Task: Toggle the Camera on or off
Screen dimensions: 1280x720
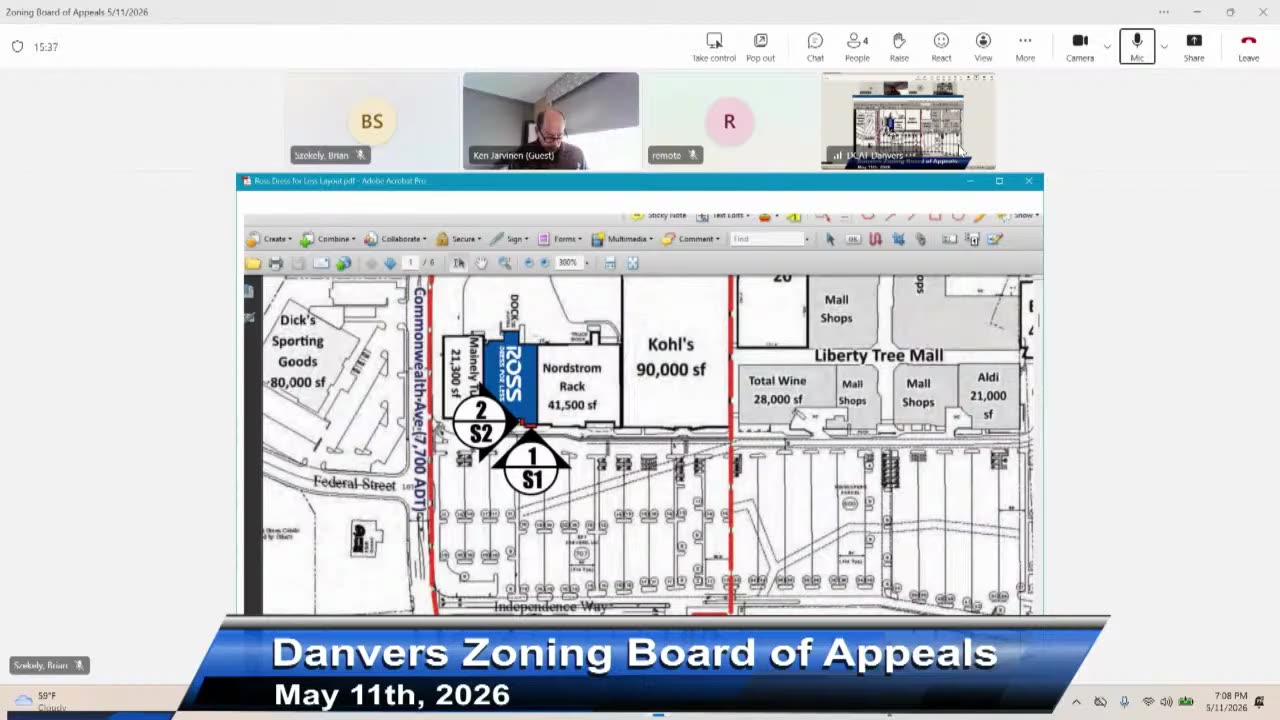Action: click(1080, 47)
